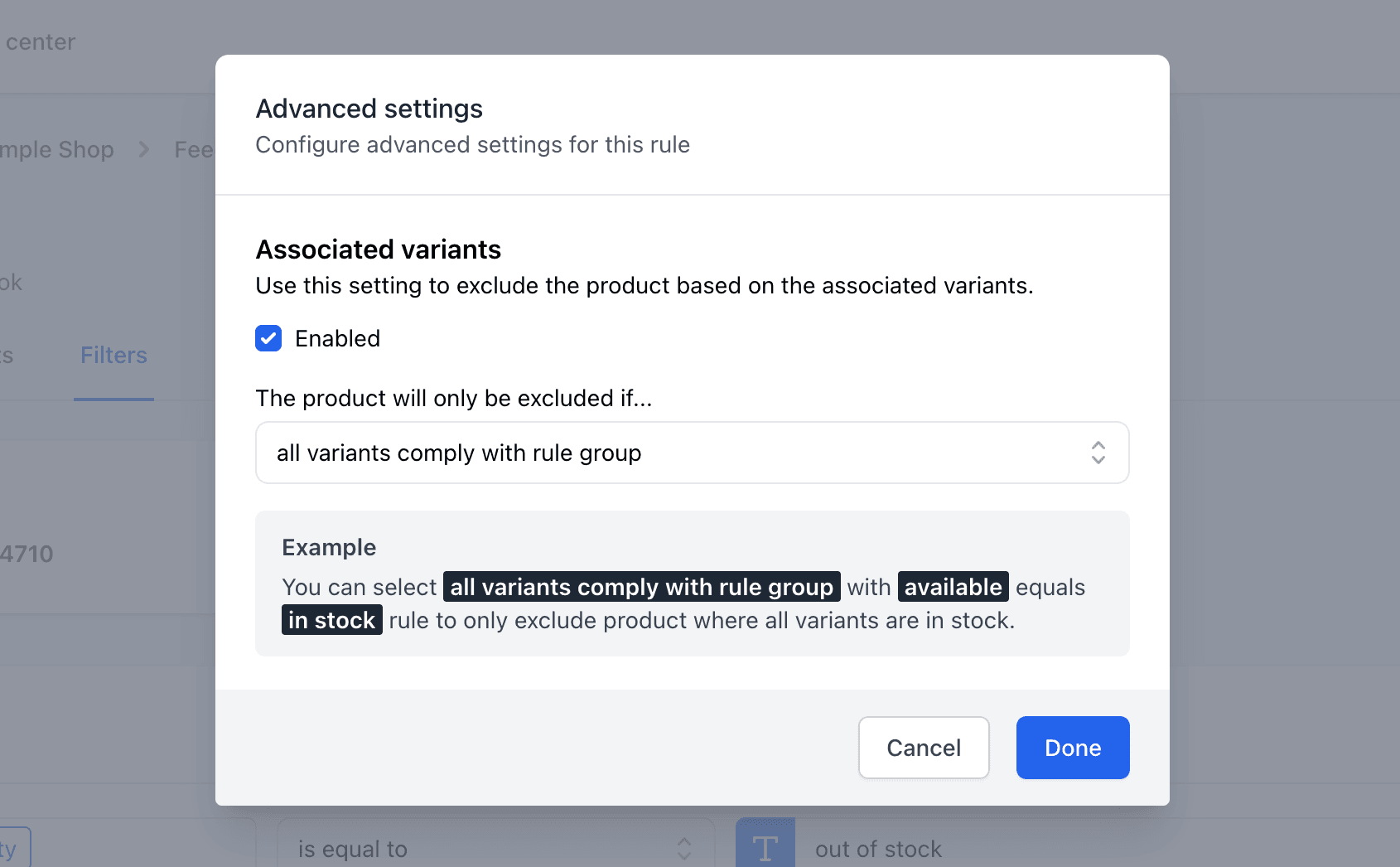
Task: Click the 'all variants comply with rule group' example tag
Action: click(x=641, y=587)
